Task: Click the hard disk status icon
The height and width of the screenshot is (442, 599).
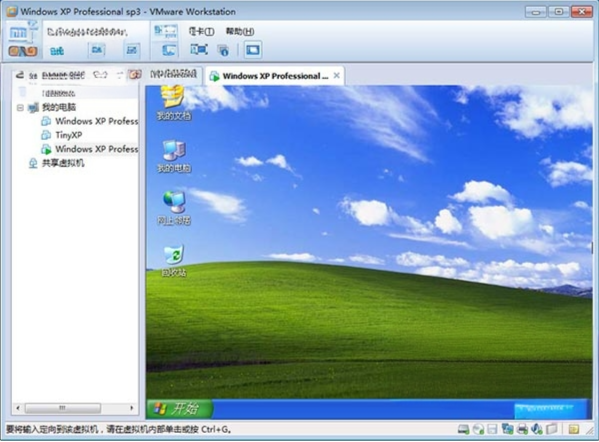Action: pyautogui.click(x=463, y=429)
